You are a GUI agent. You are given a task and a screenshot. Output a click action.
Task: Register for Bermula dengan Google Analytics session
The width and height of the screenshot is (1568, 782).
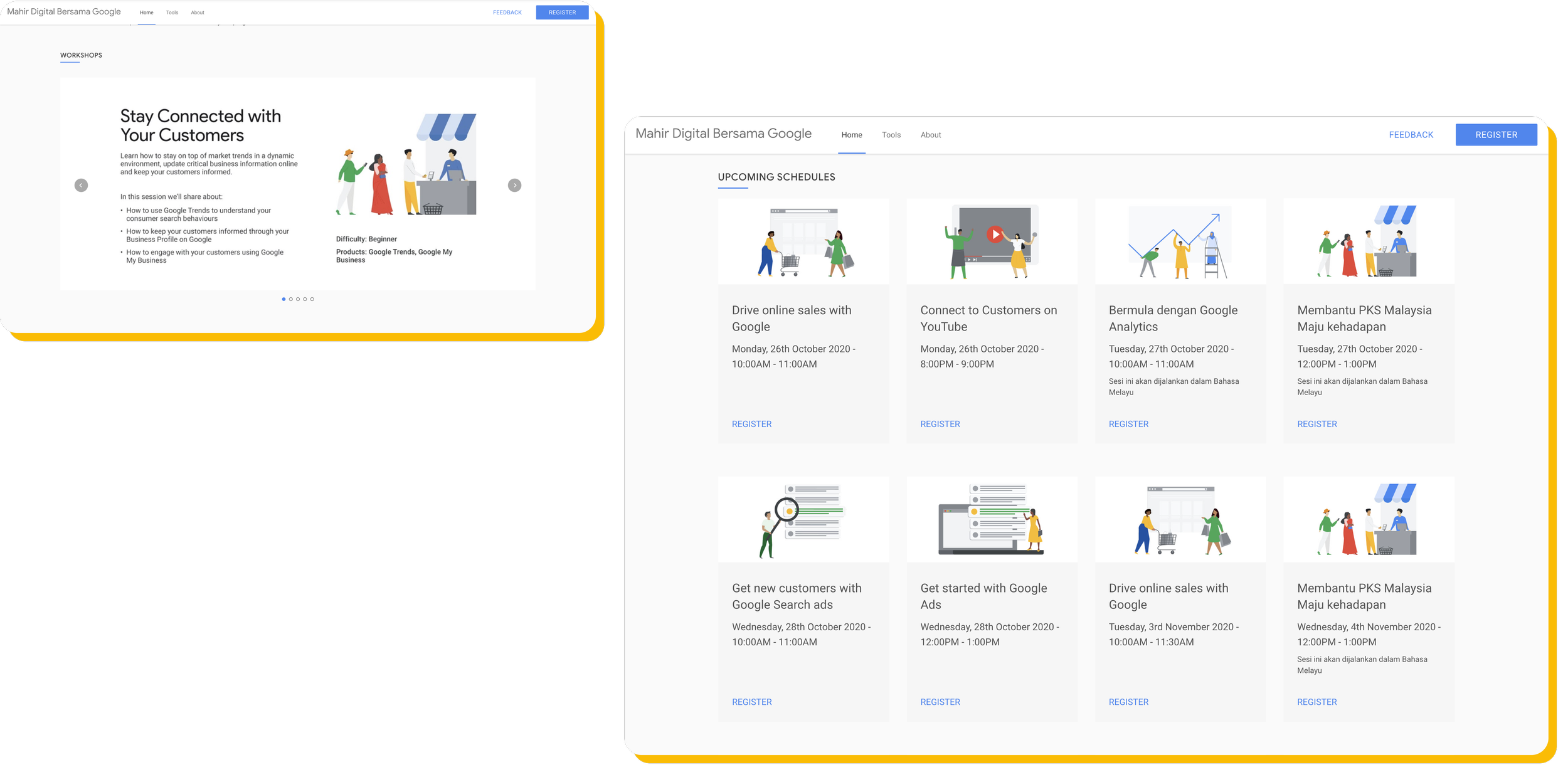(1128, 424)
